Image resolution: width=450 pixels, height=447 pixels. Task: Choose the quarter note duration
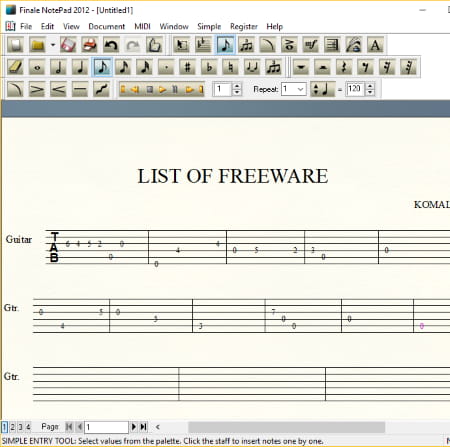coord(80,67)
